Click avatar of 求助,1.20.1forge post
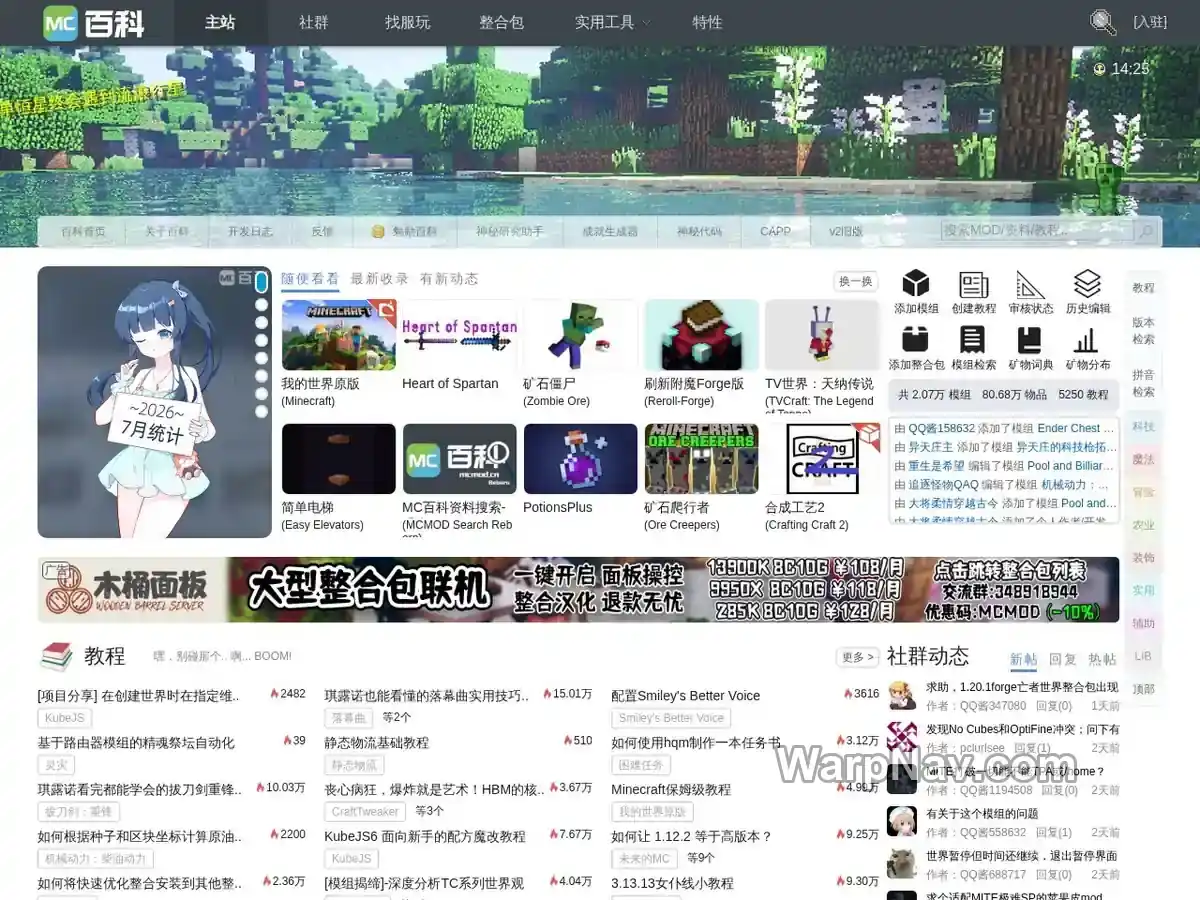1200x900 pixels. click(902, 696)
